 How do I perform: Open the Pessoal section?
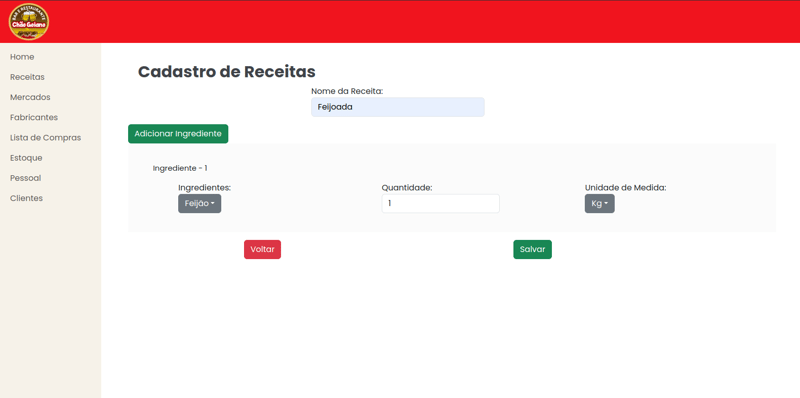(26, 178)
